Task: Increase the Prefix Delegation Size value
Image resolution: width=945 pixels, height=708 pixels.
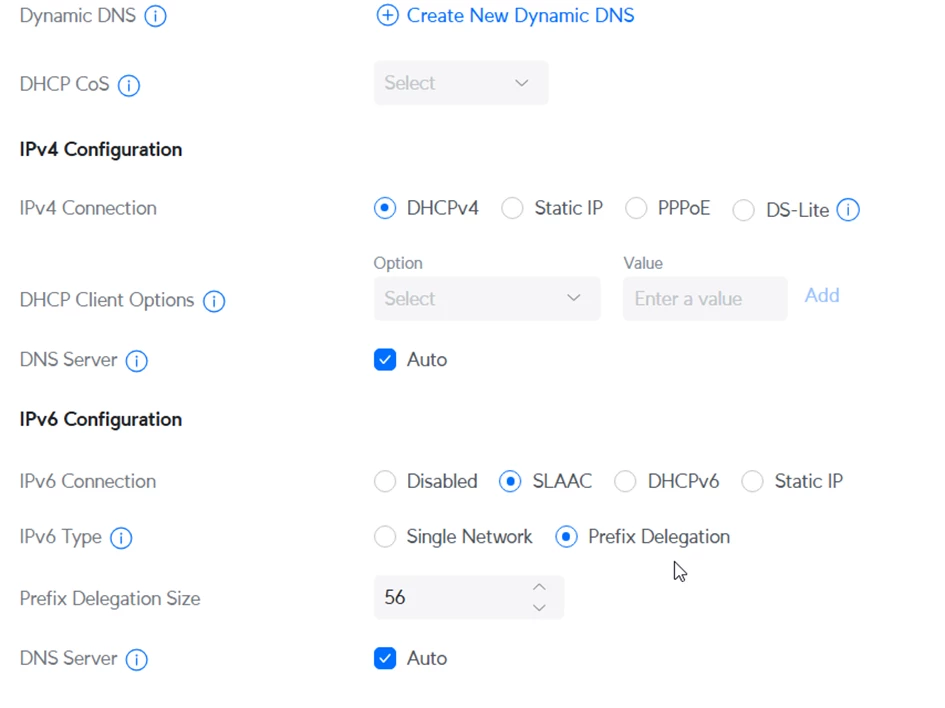Action: [539, 587]
